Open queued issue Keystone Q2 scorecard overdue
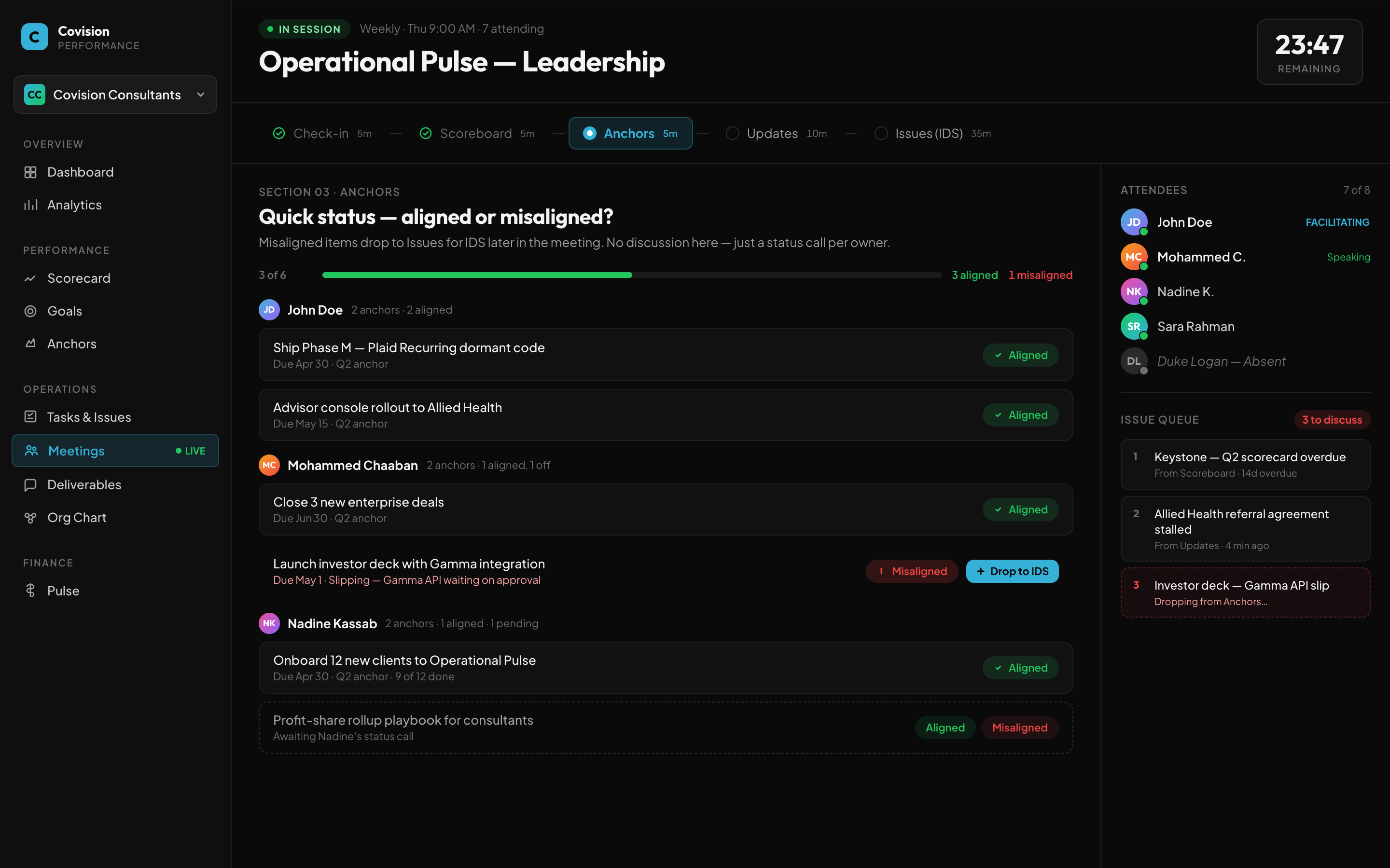The image size is (1390, 868). tap(1244, 464)
